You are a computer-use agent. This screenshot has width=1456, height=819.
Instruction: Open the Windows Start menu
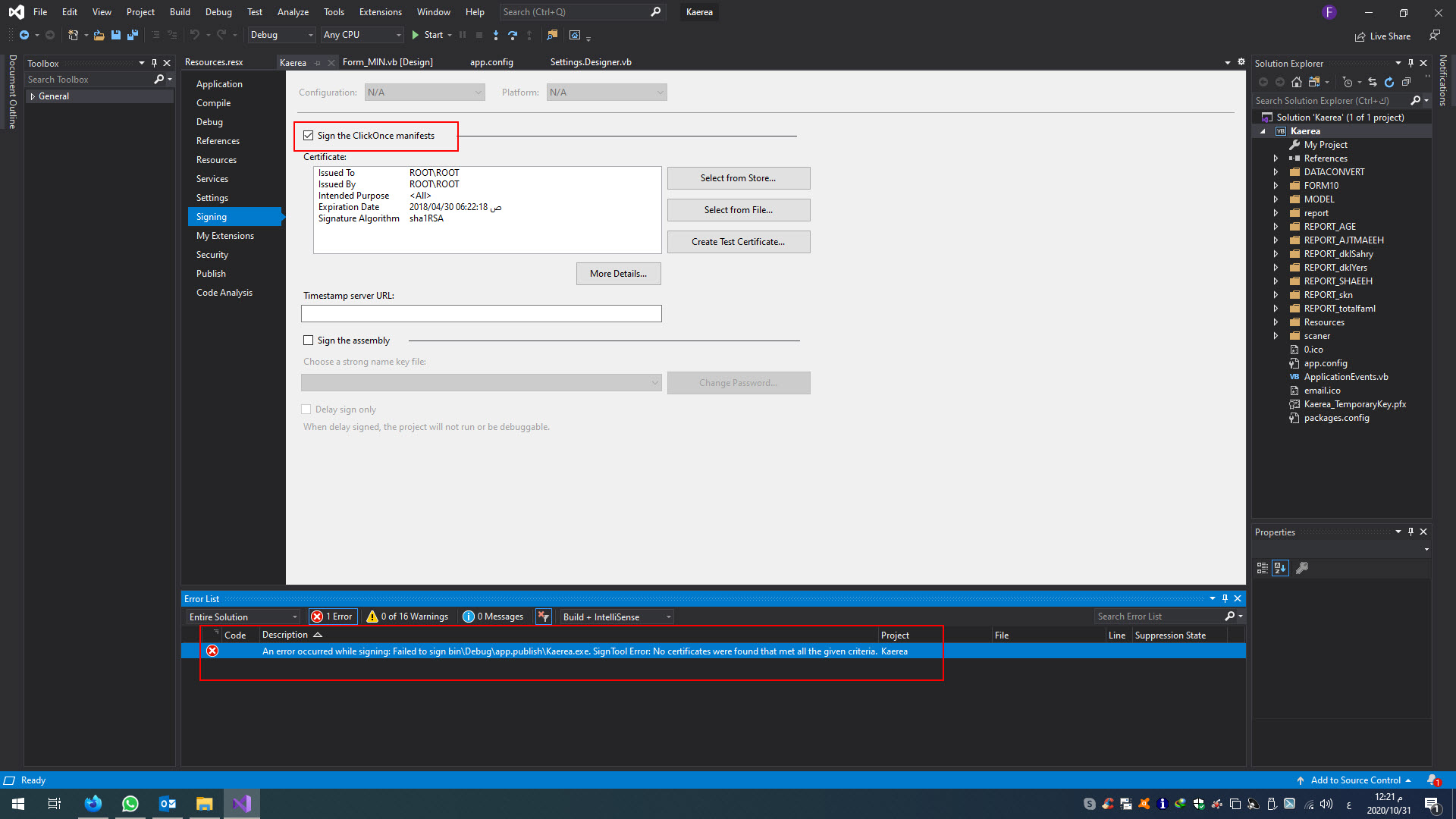point(18,804)
